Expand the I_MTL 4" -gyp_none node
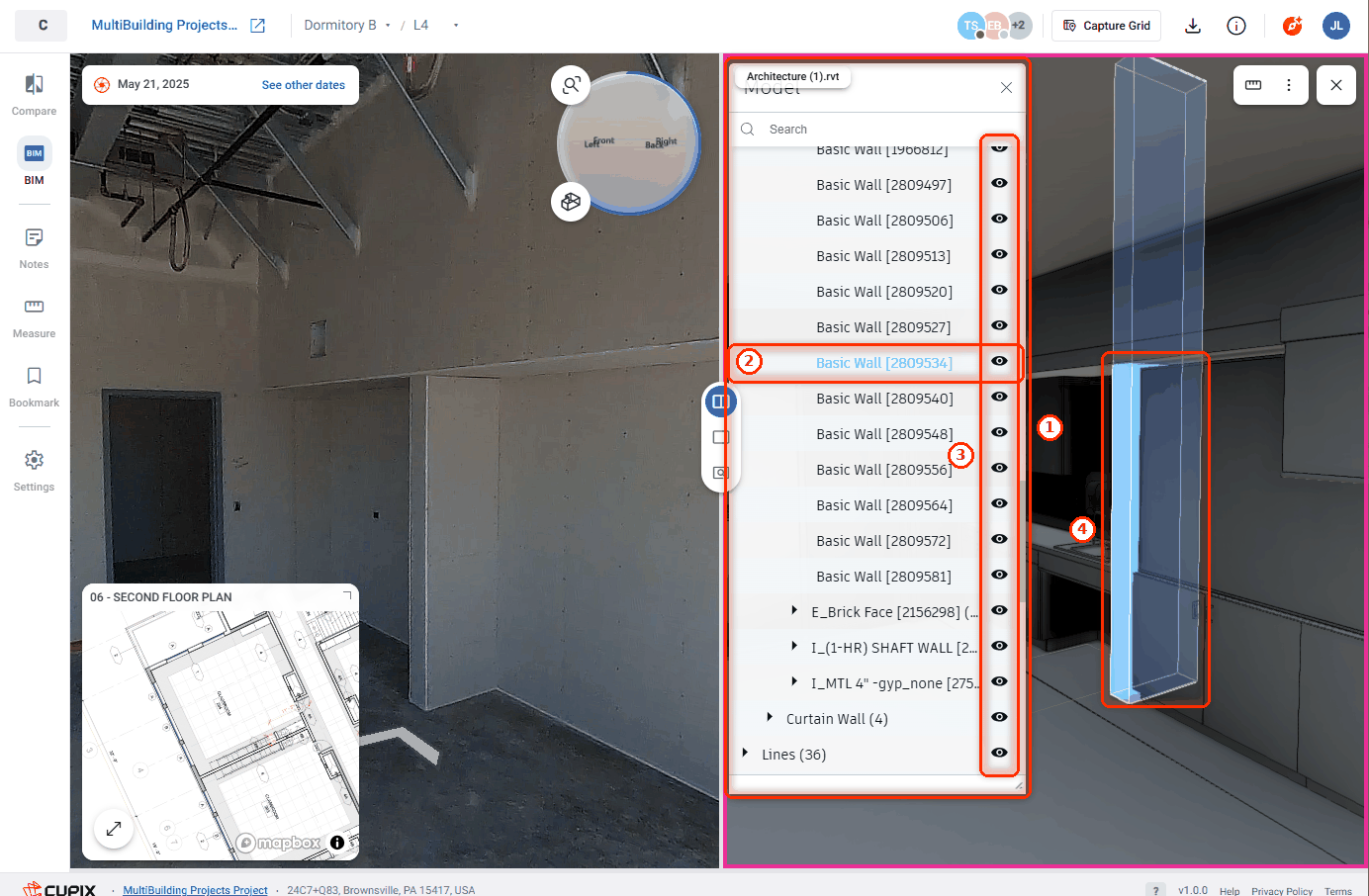Screen dimensions: 1369x896 [794, 682]
